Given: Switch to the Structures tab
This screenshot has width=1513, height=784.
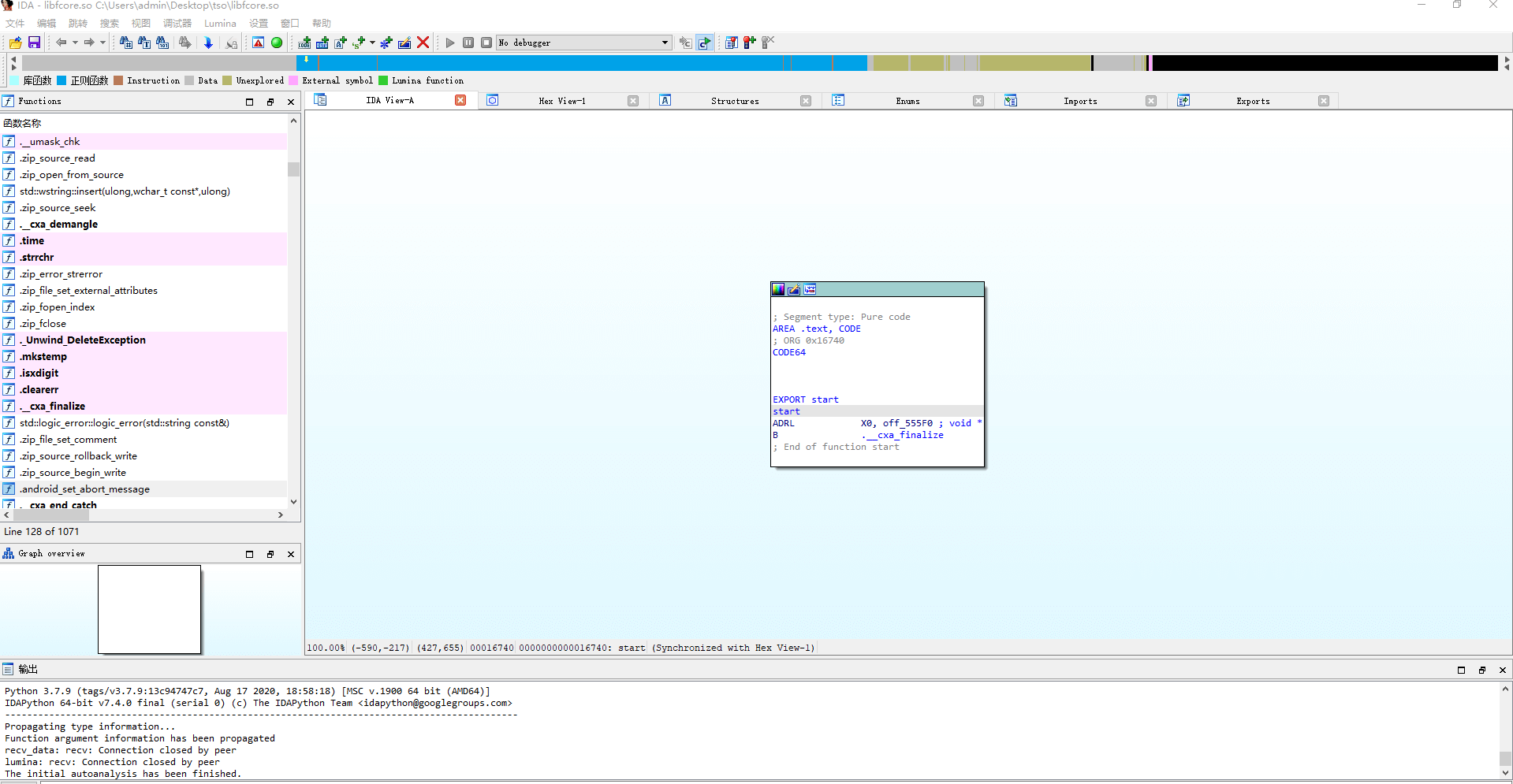Looking at the screenshot, I should [x=734, y=101].
